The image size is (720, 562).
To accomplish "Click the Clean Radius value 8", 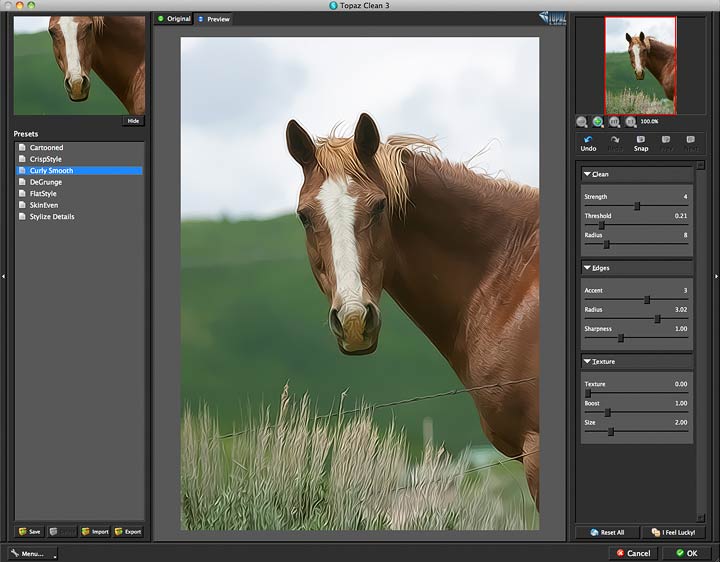I will (685, 235).
